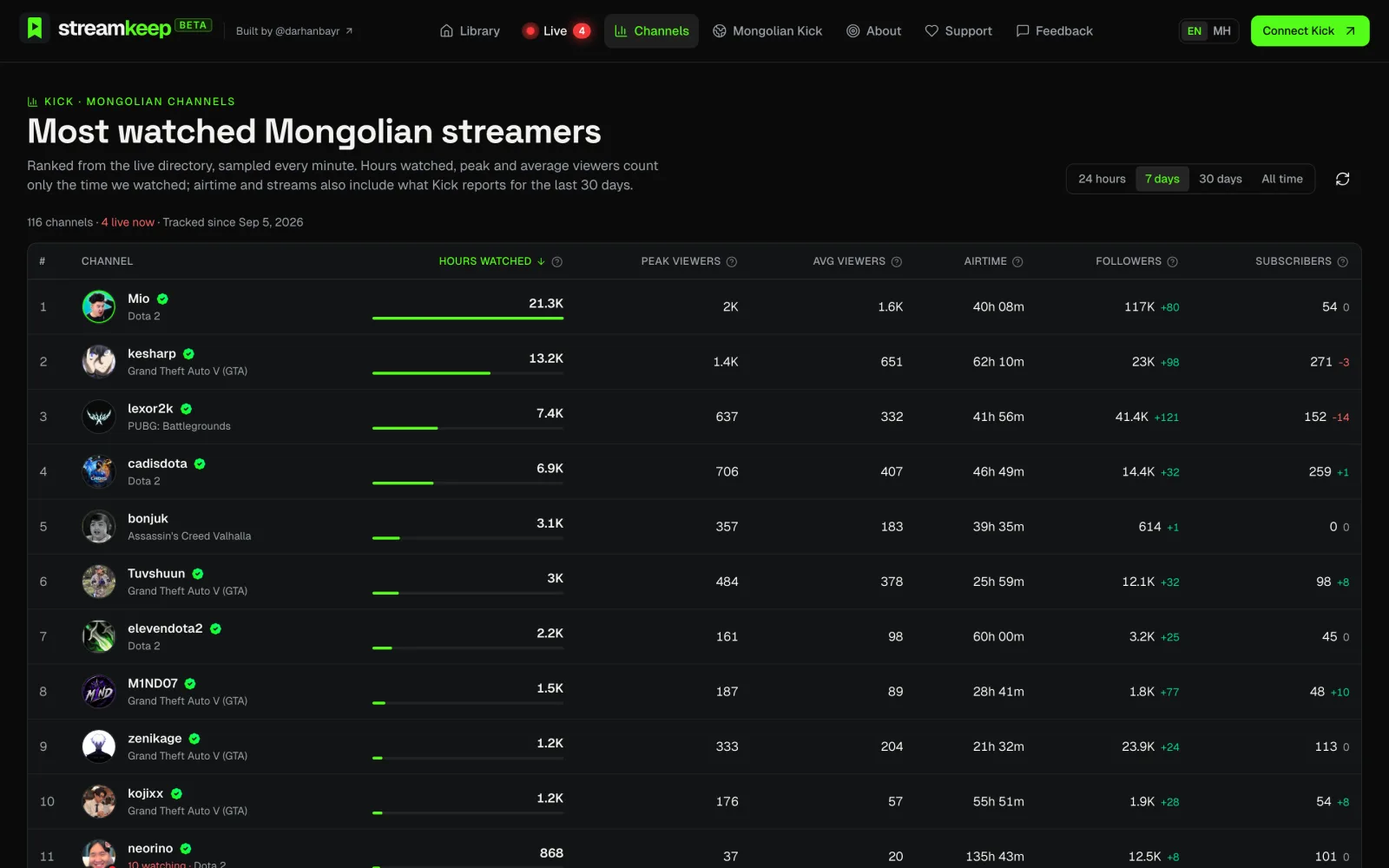Click the refresh icon
Image resolution: width=1389 pixels, height=868 pixels.
click(x=1342, y=179)
